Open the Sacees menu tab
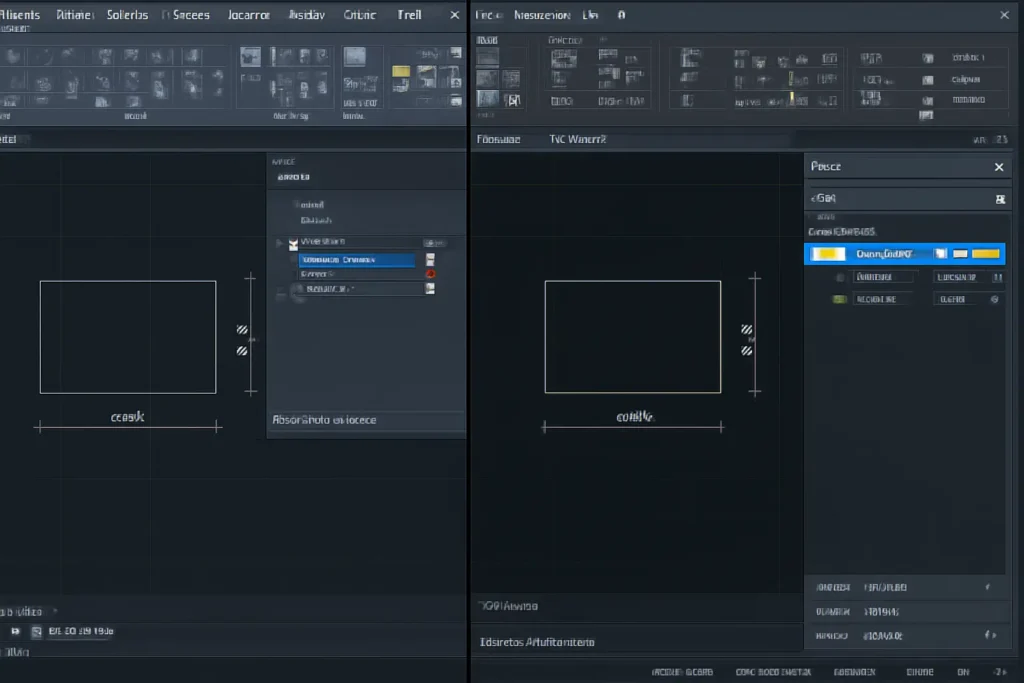This screenshot has width=1024, height=683. pyautogui.click(x=191, y=15)
